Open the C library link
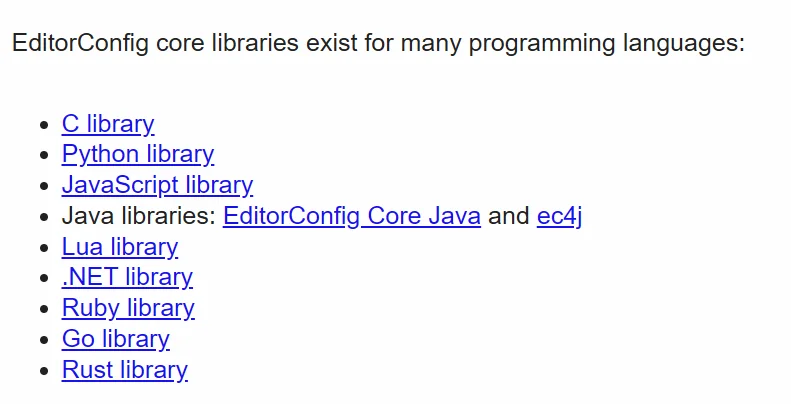 108,124
